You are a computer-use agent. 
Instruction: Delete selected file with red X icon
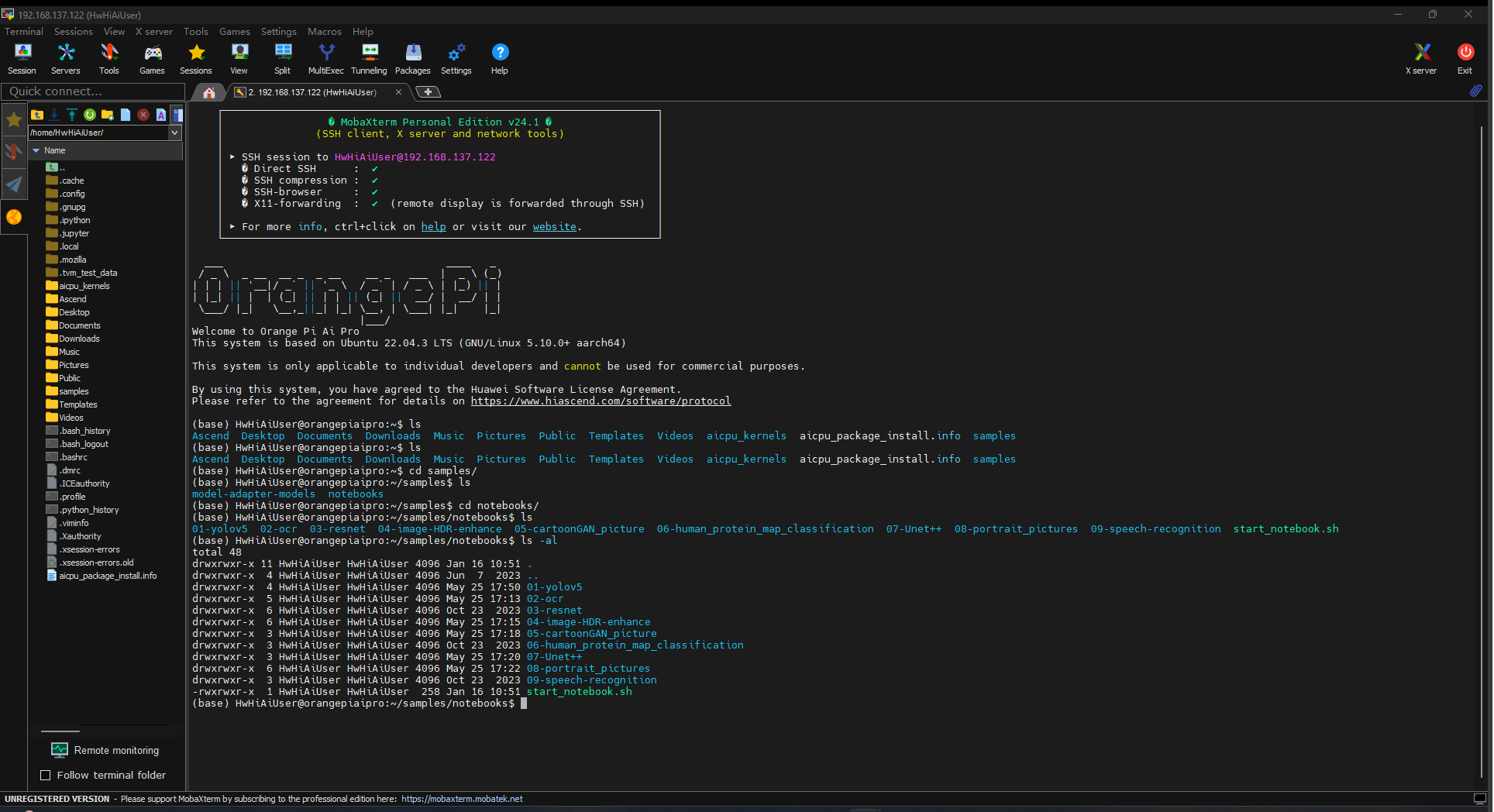[x=143, y=115]
